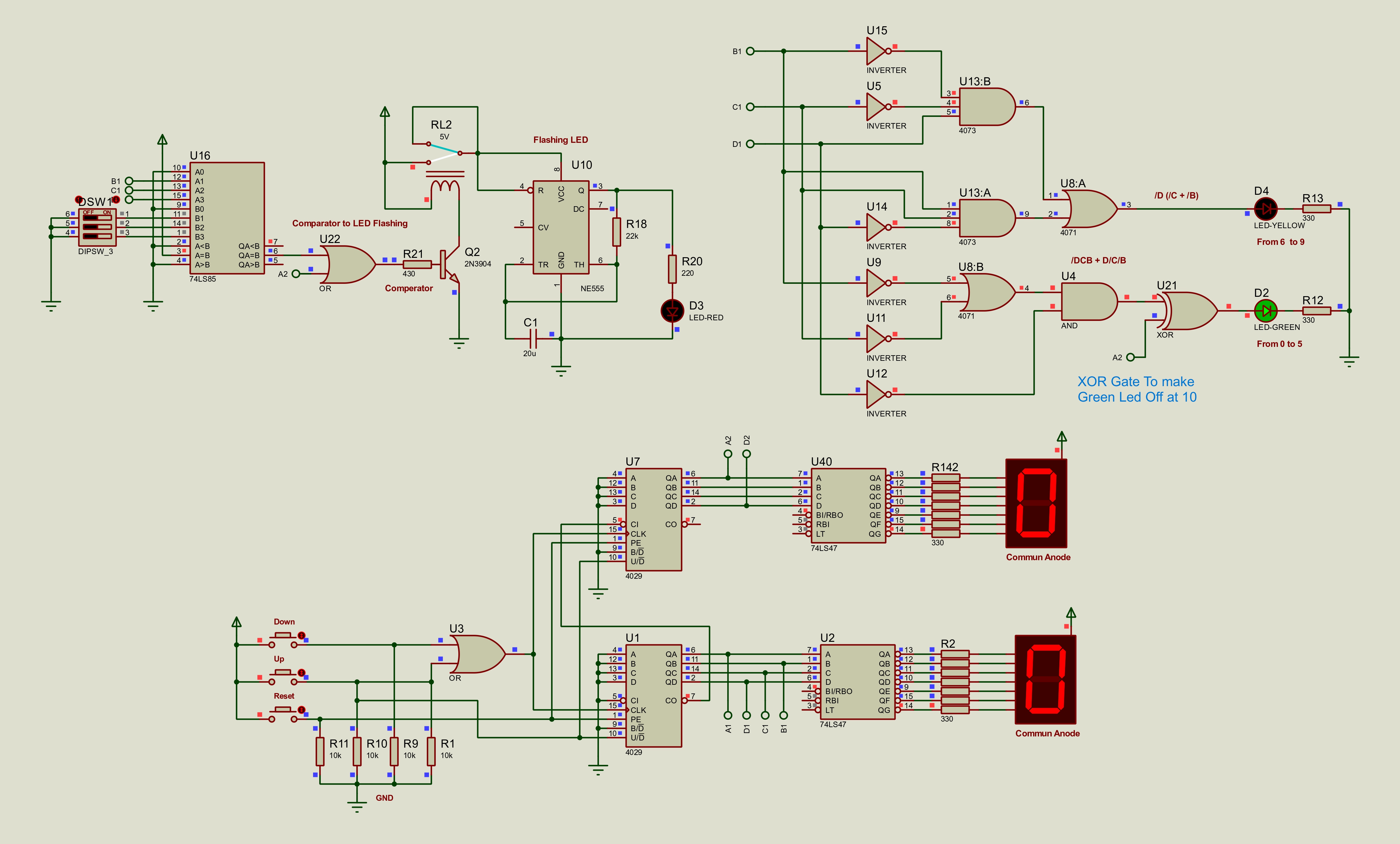This screenshot has width=1400, height=844.
Task: Select 'Comparator to LED Flashing' text
Action: pos(350,223)
